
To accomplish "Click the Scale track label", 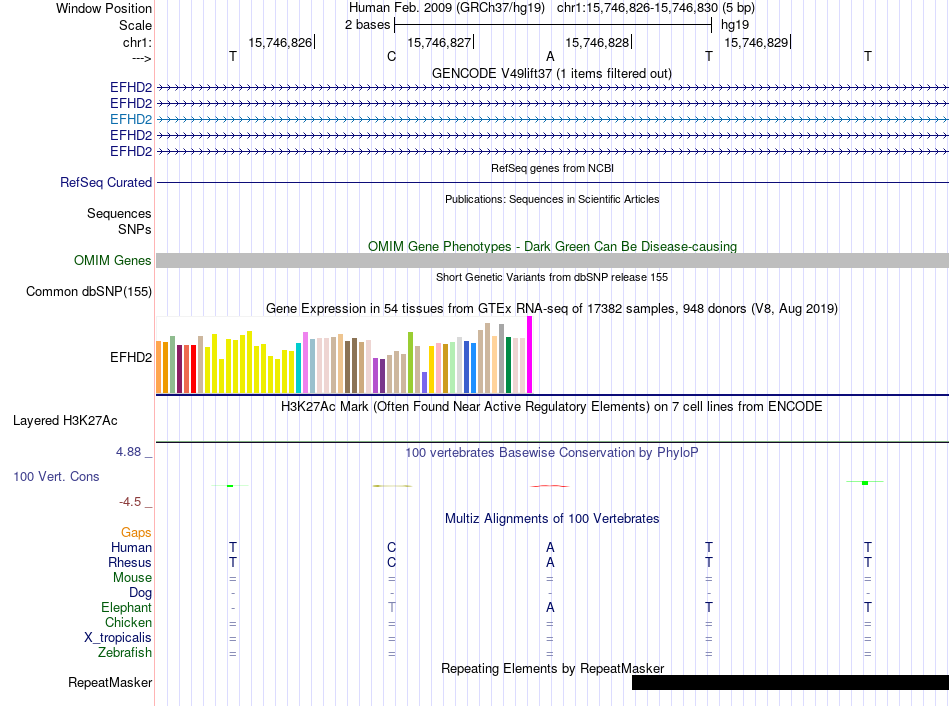I will click(135, 25).
